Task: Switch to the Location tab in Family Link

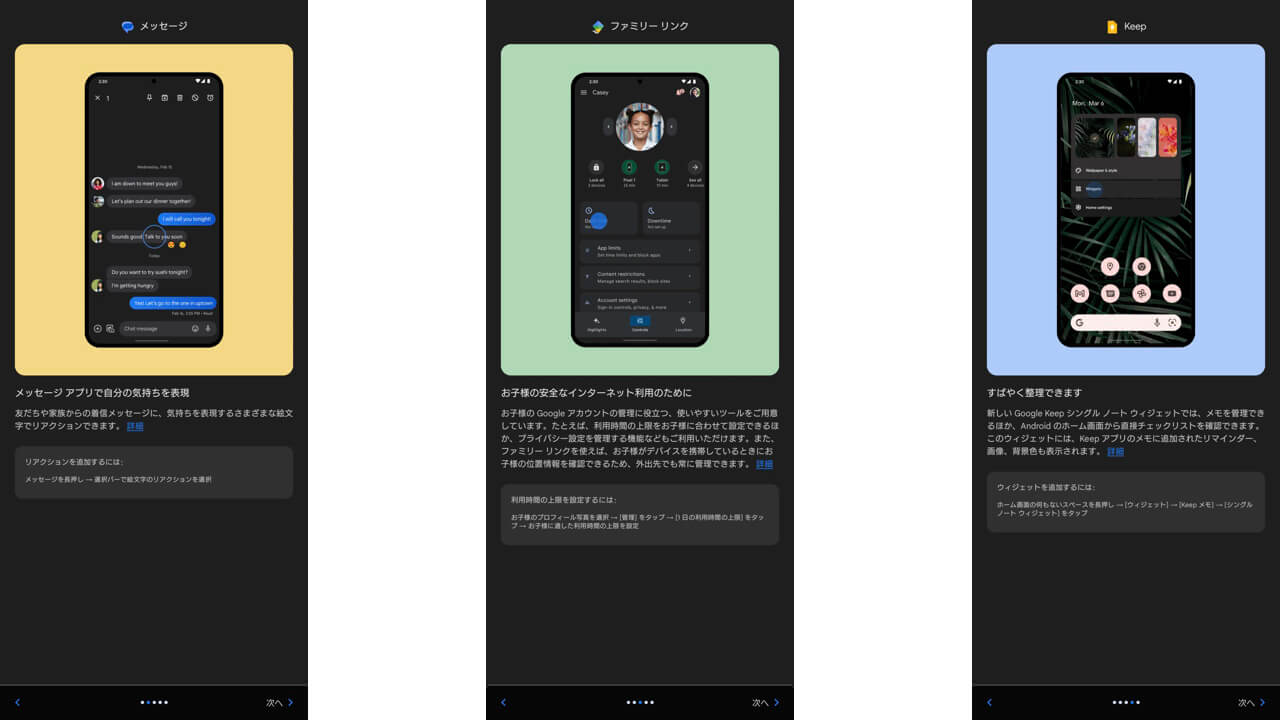Action: click(x=683, y=324)
